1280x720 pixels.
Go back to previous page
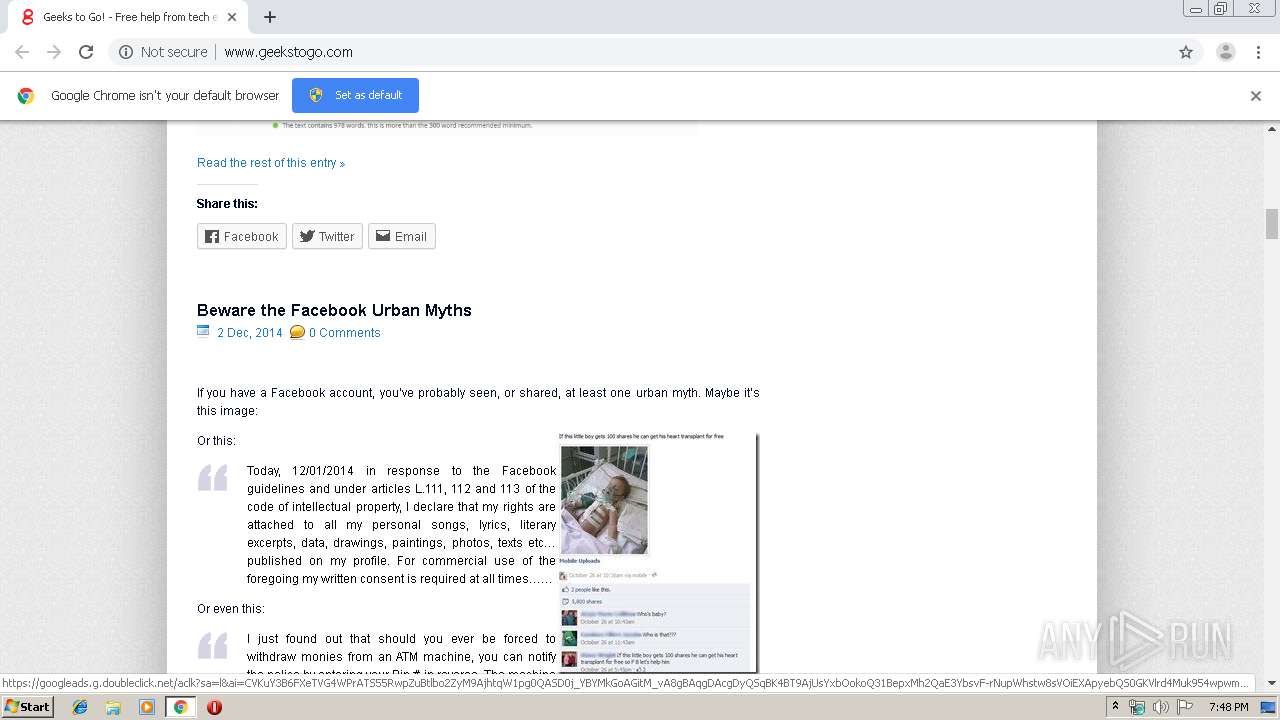[22, 52]
